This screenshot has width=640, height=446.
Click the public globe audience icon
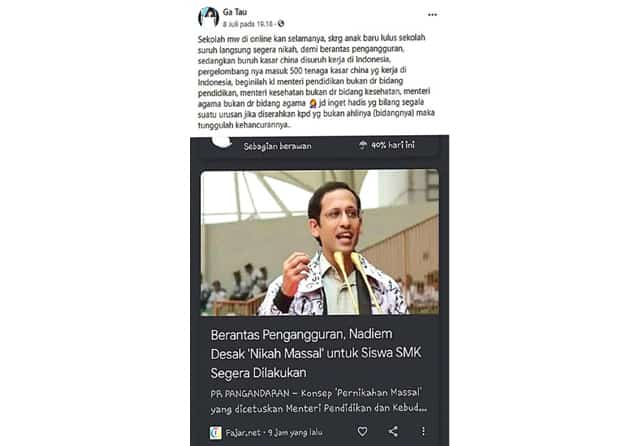tap(281, 24)
